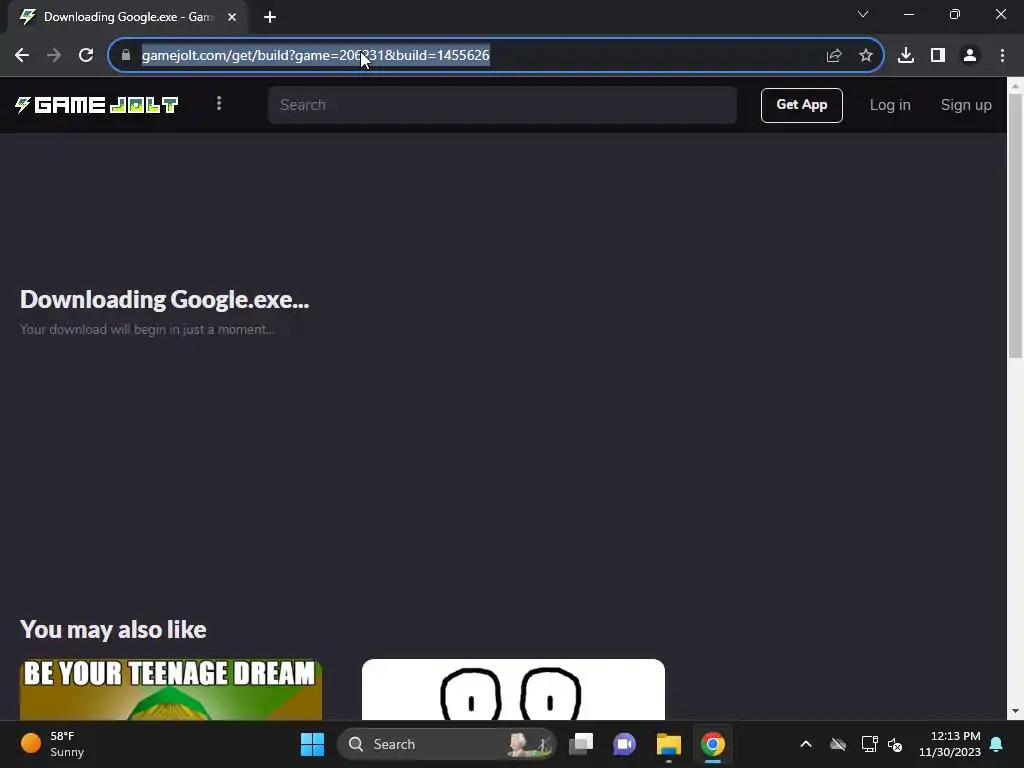Open the white cartoon-eyes game thumbnail

click(513, 690)
